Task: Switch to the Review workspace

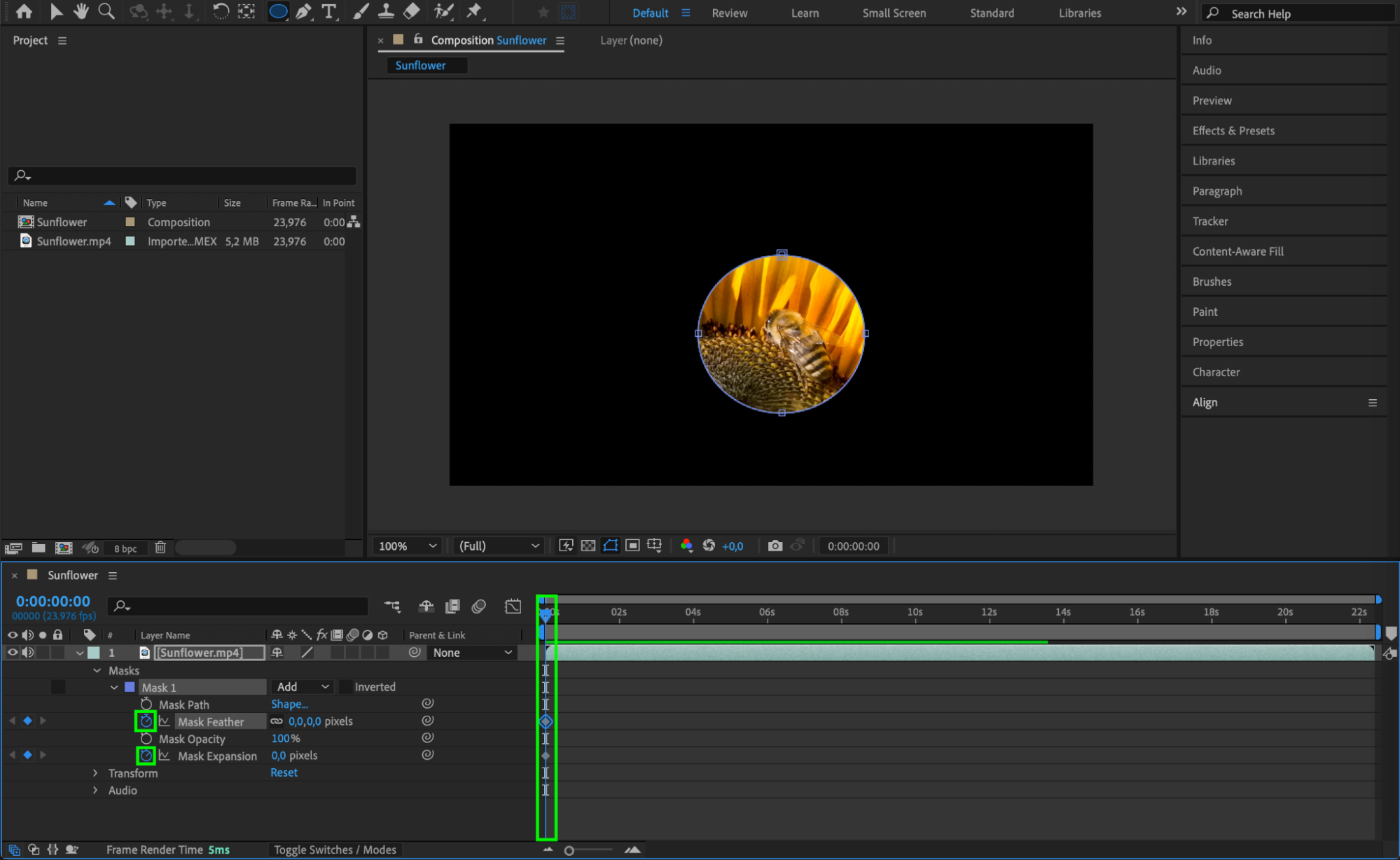Action: 729,13
